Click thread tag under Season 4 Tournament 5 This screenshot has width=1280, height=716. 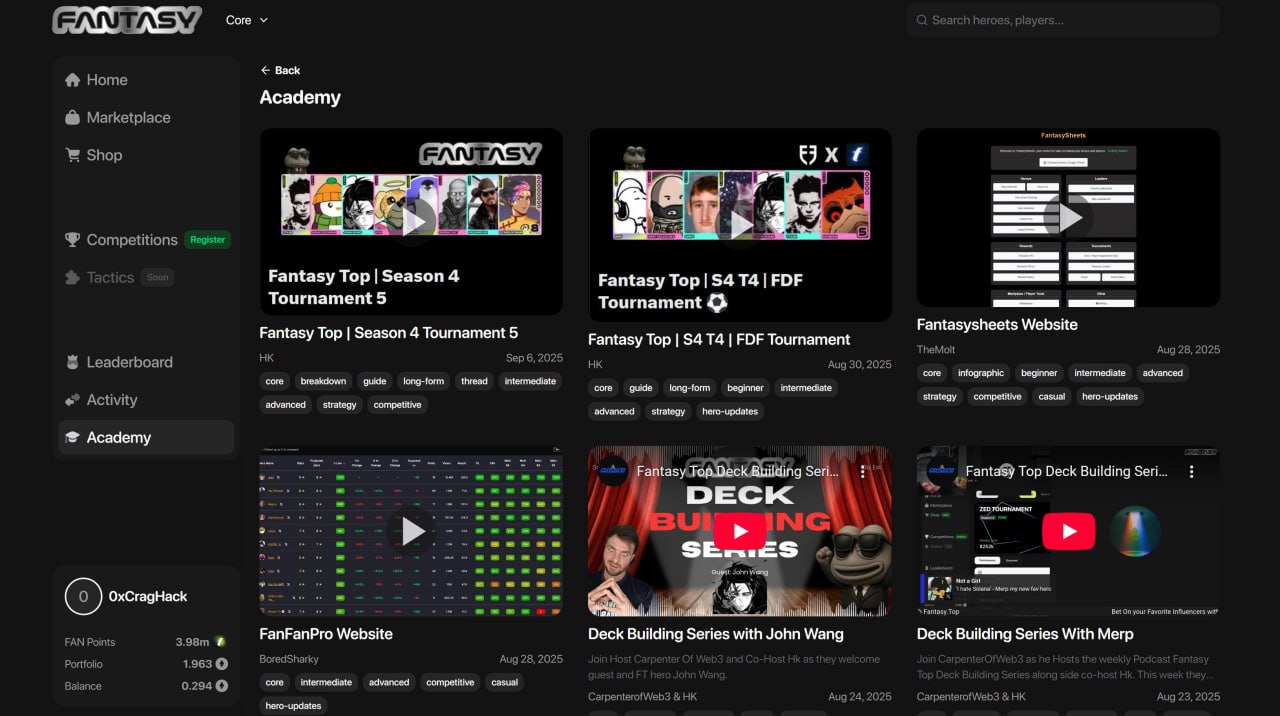coord(474,381)
